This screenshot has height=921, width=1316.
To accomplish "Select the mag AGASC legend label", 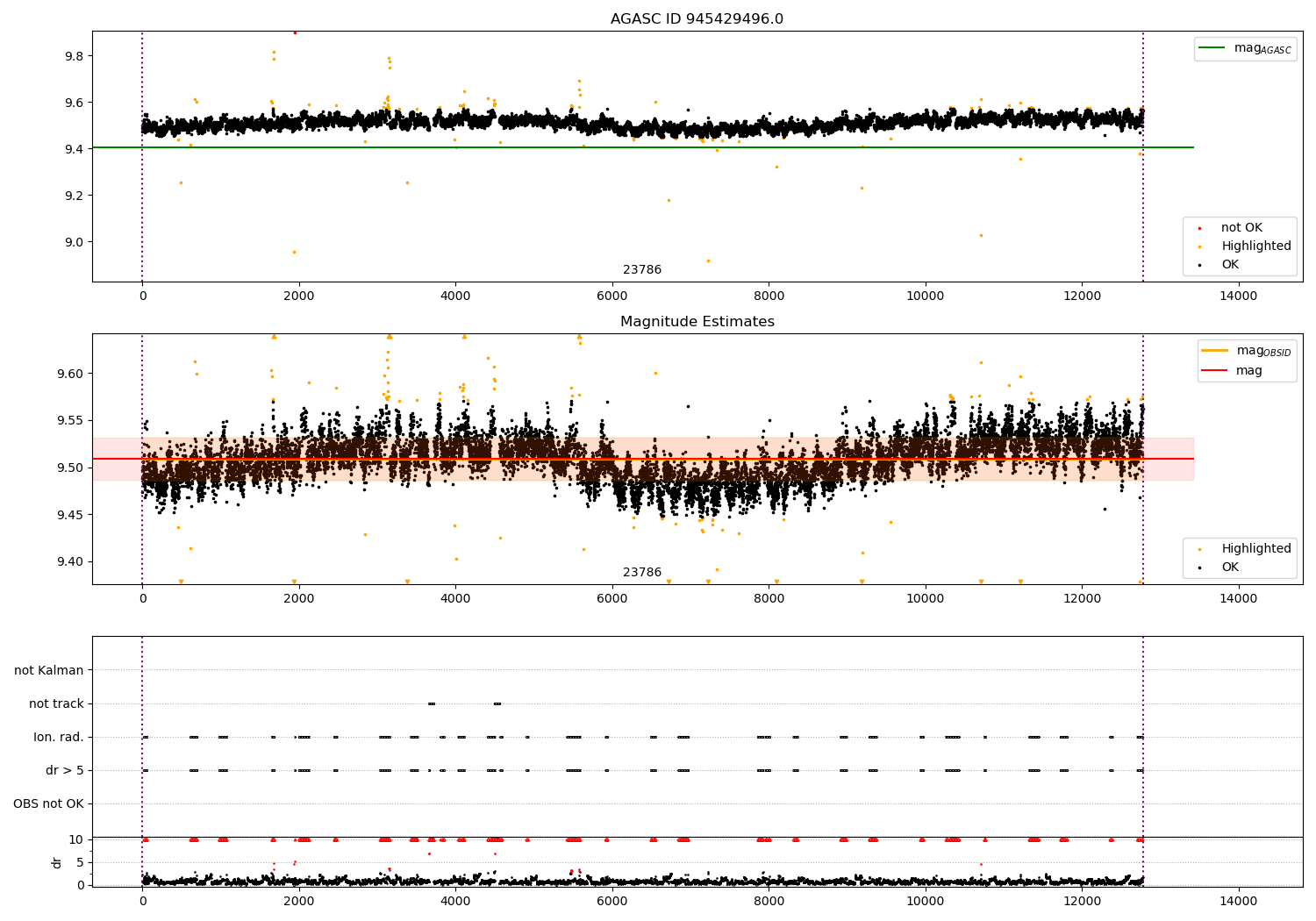I will coord(1262,48).
